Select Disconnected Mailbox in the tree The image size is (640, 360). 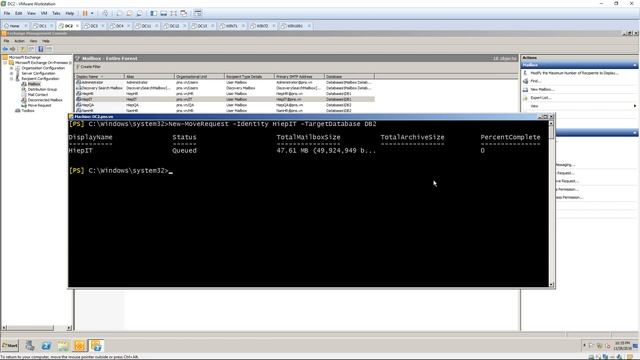(45, 100)
